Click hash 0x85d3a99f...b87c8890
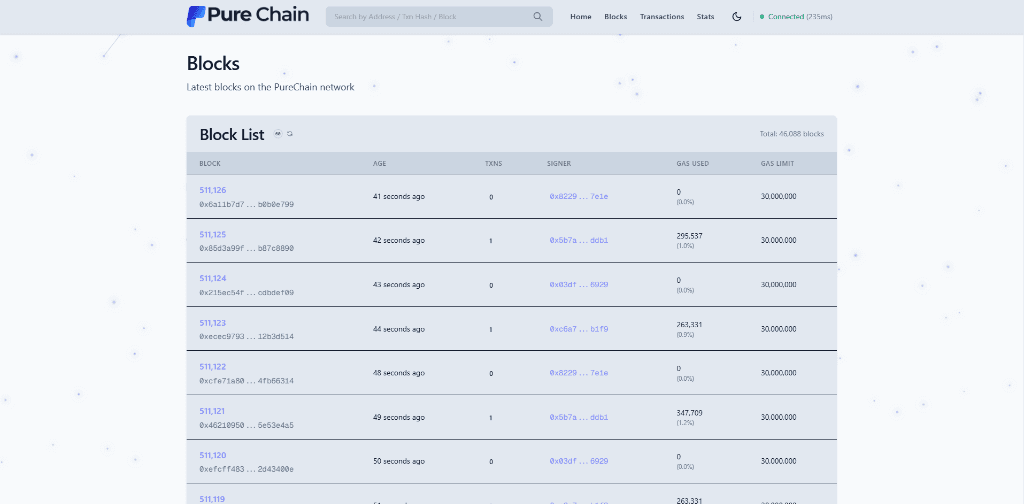 tap(247, 249)
